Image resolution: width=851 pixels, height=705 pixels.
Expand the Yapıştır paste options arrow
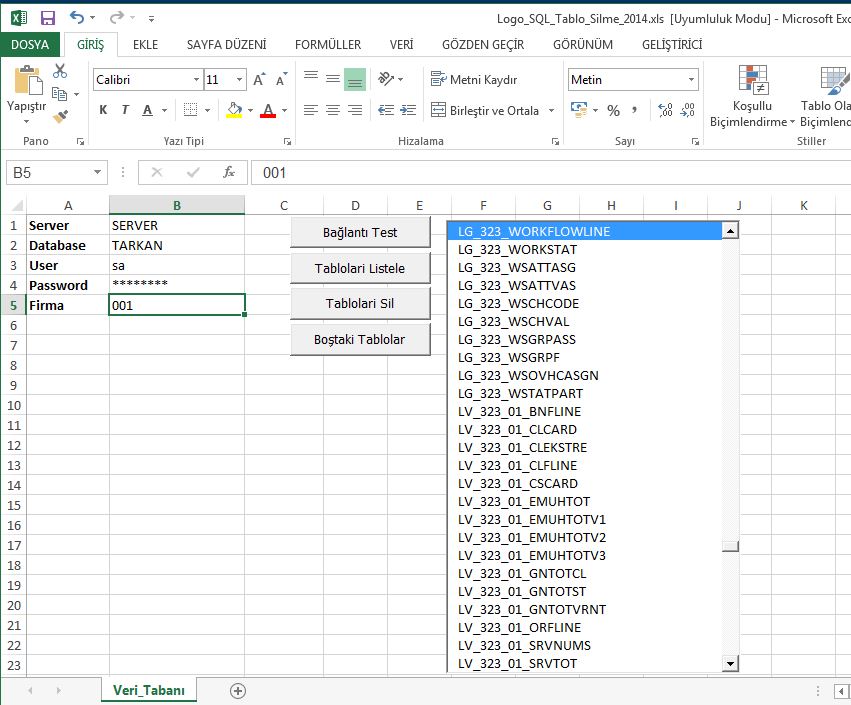pos(27,122)
